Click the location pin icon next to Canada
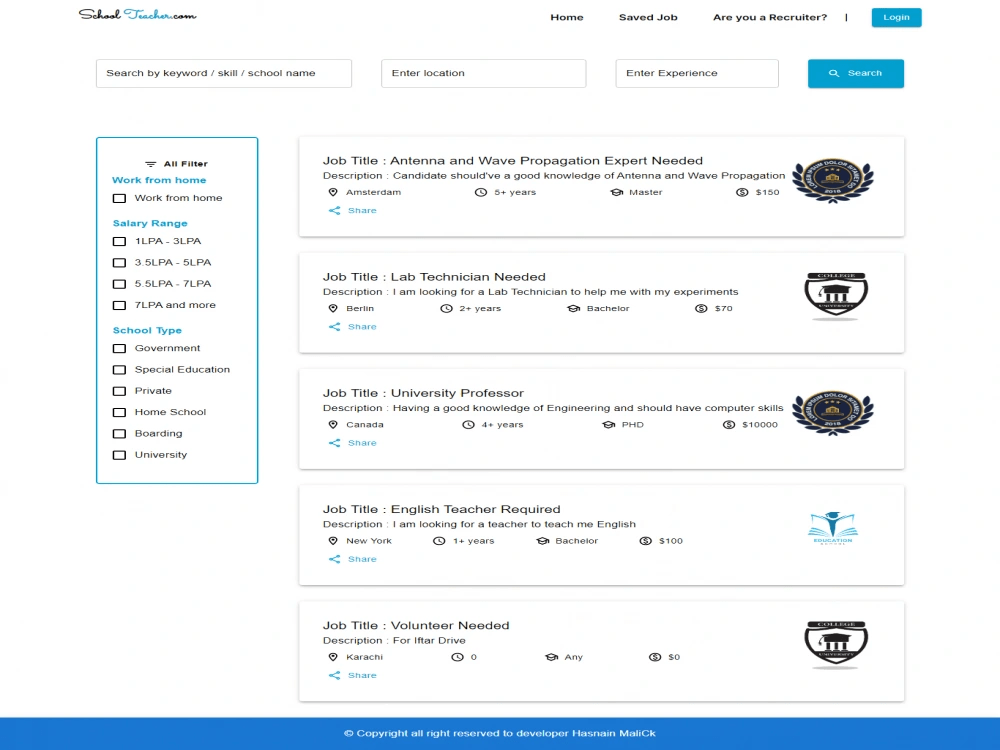This screenshot has height=750, width=1000. click(x=333, y=425)
